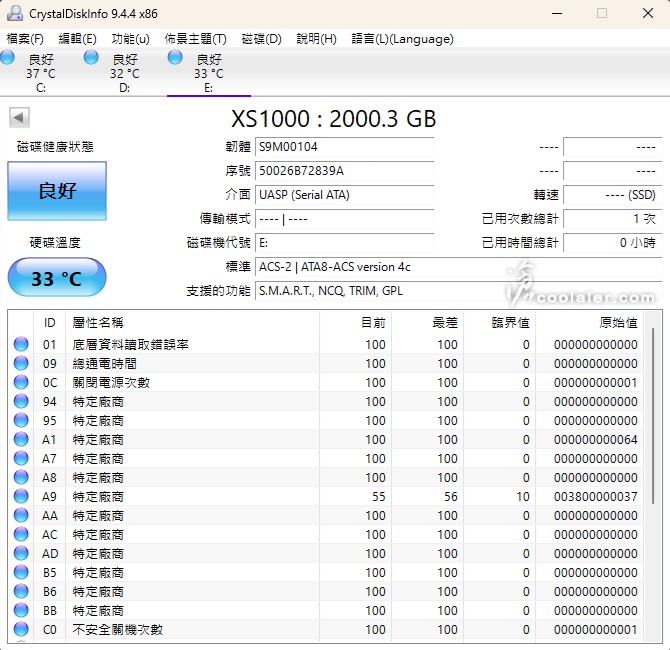Click the 33 °C temperature button
Image resolution: width=670 pixels, height=650 pixels.
[x=57, y=277]
